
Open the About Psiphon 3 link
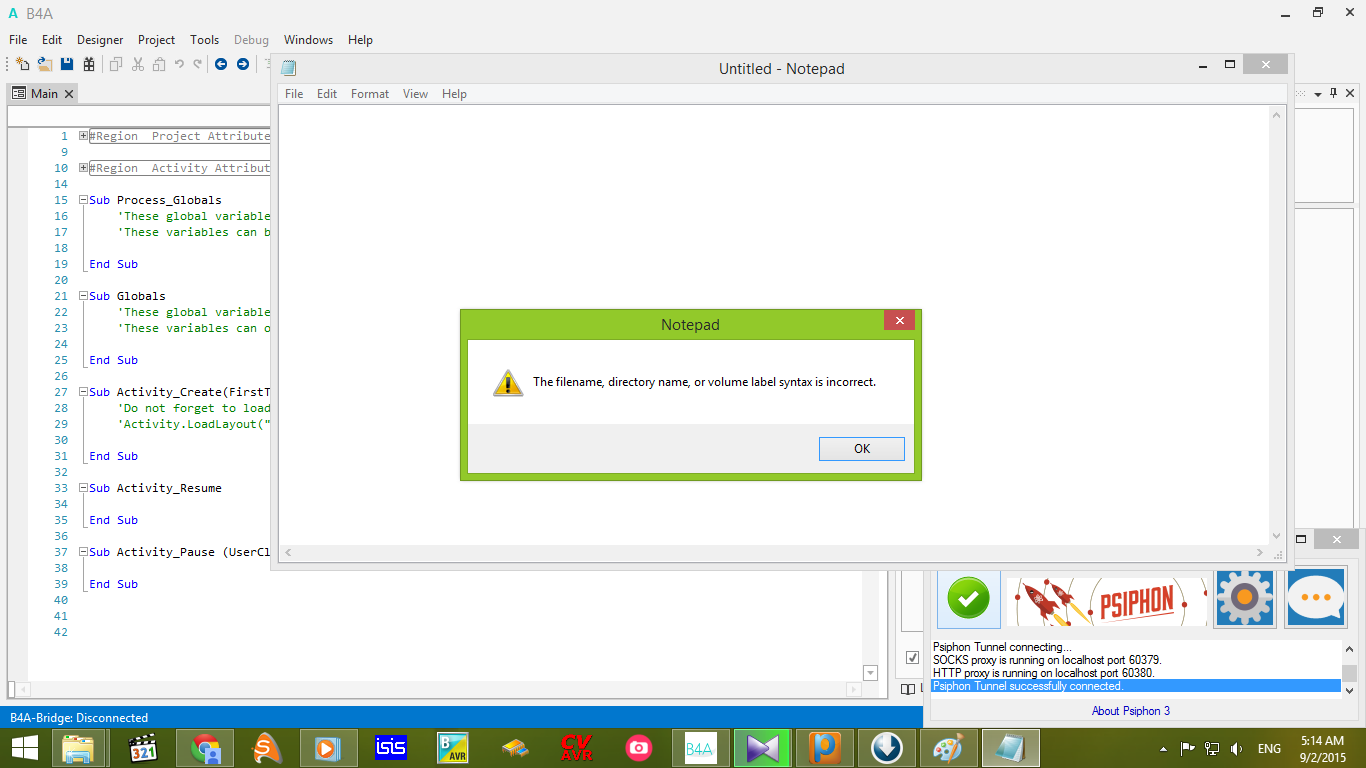[x=1130, y=711]
